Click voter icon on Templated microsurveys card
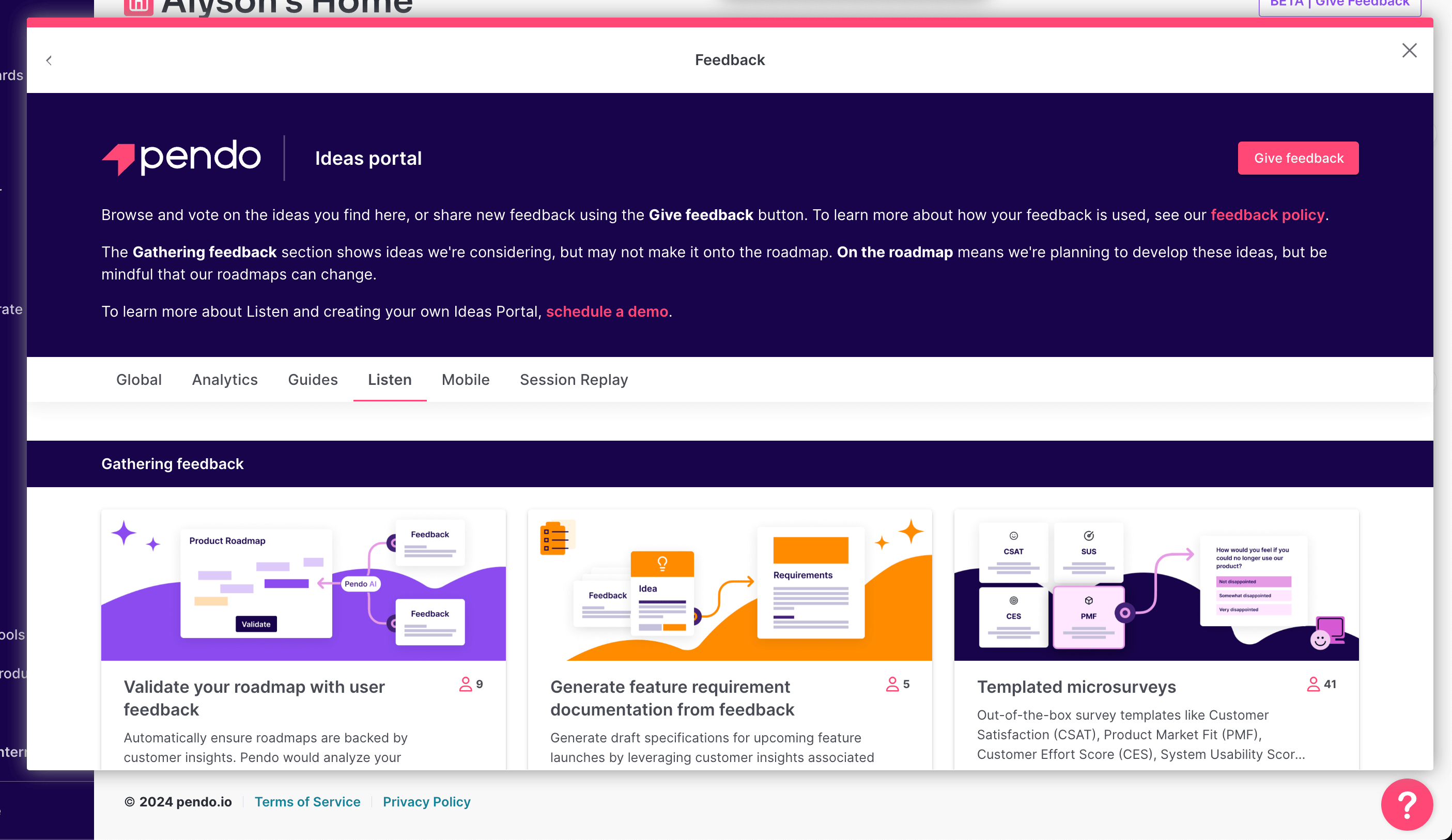The height and width of the screenshot is (840, 1452). (1313, 684)
